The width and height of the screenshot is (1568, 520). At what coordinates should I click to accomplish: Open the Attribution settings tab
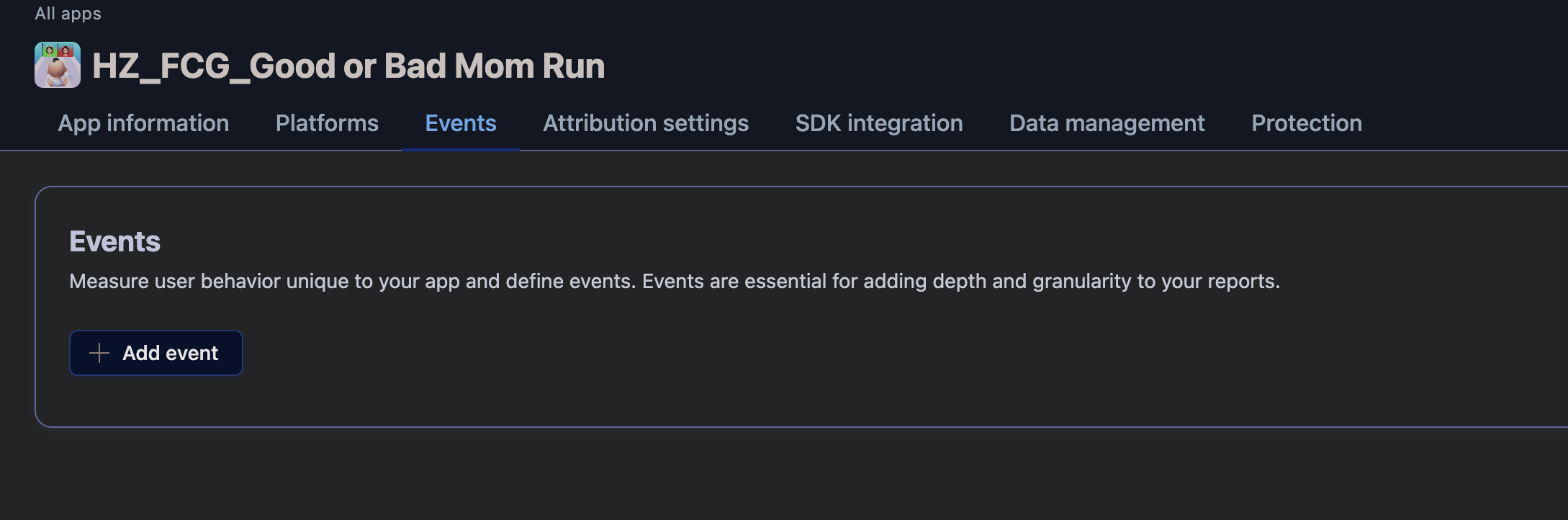click(646, 123)
